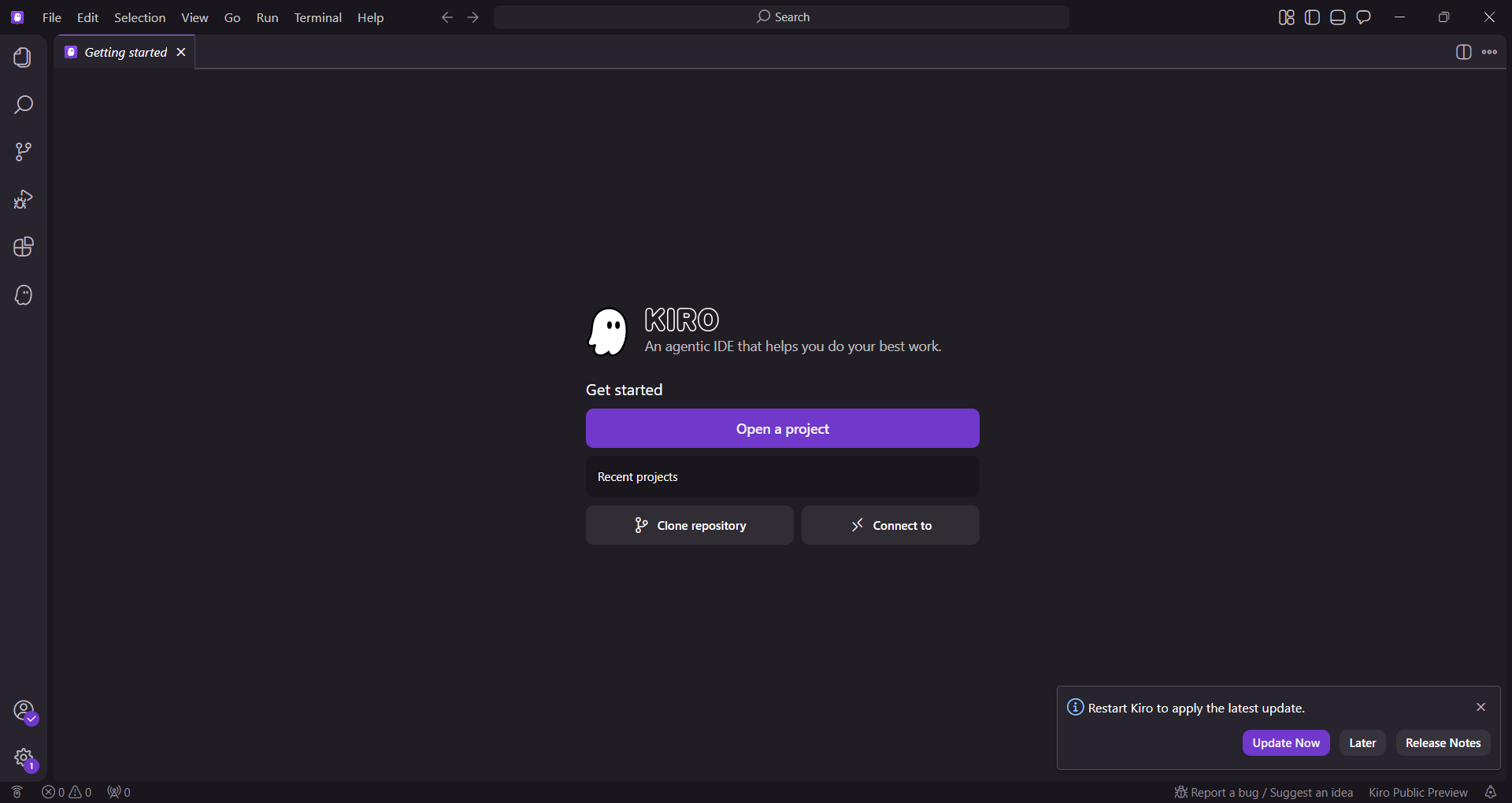Open the Customize Layout options
This screenshot has height=803, width=1512.
(x=1286, y=17)
